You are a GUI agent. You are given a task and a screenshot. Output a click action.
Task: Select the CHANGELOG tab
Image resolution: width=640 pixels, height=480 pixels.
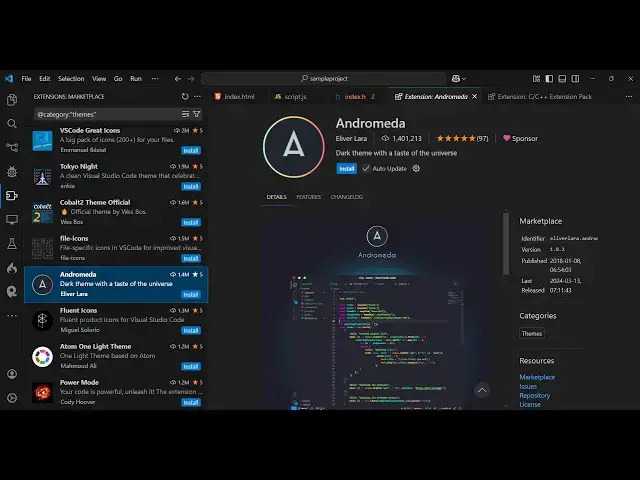tap(347, 197)
